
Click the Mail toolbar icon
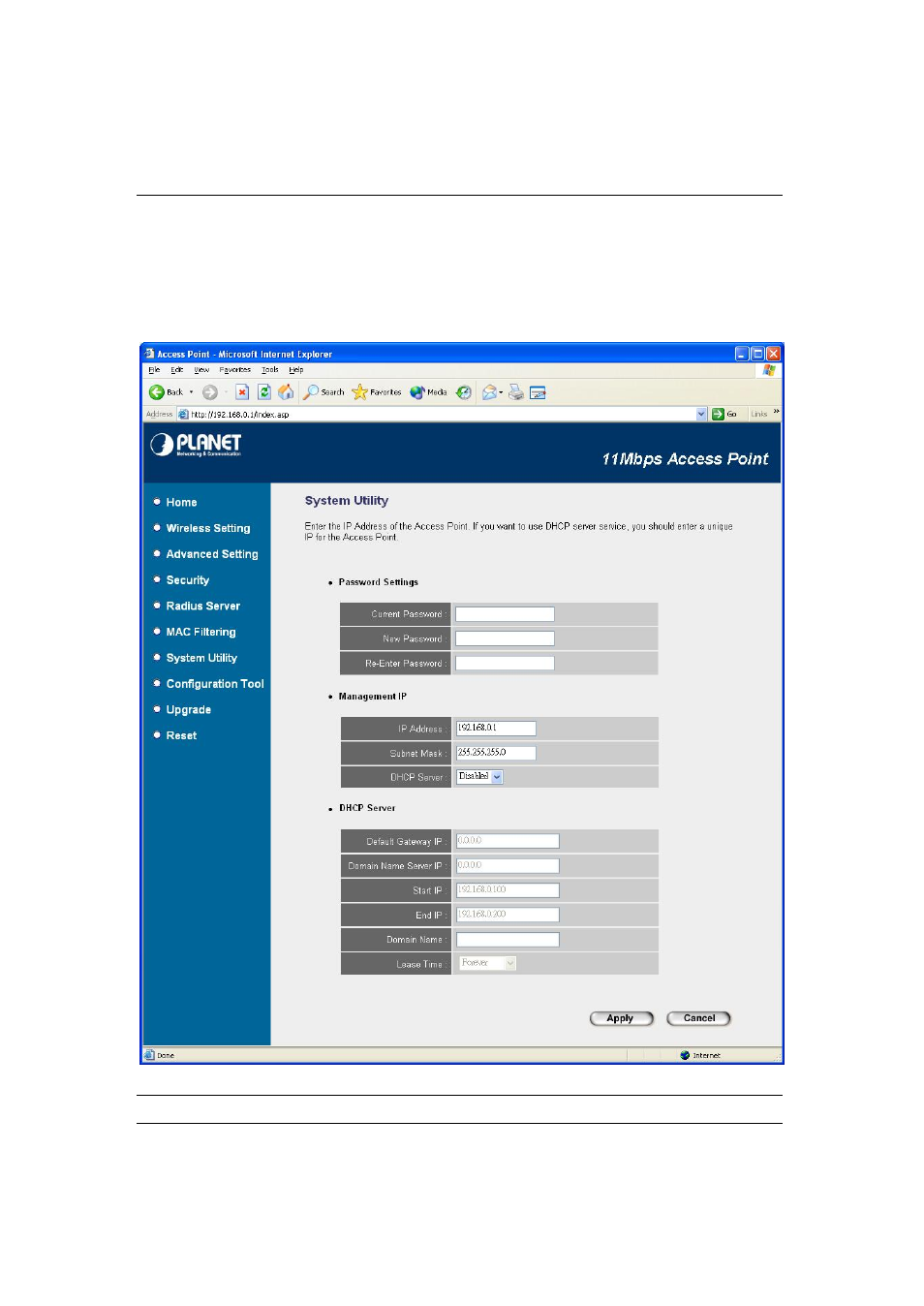(490, 392)
